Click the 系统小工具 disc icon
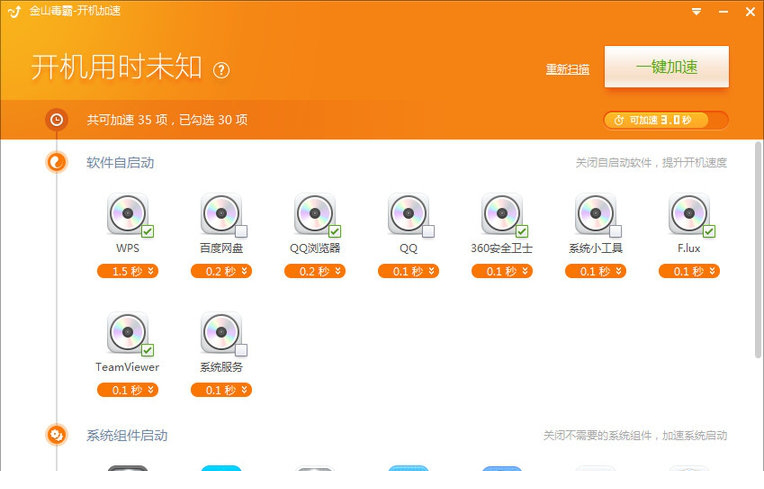 [595, 213]
